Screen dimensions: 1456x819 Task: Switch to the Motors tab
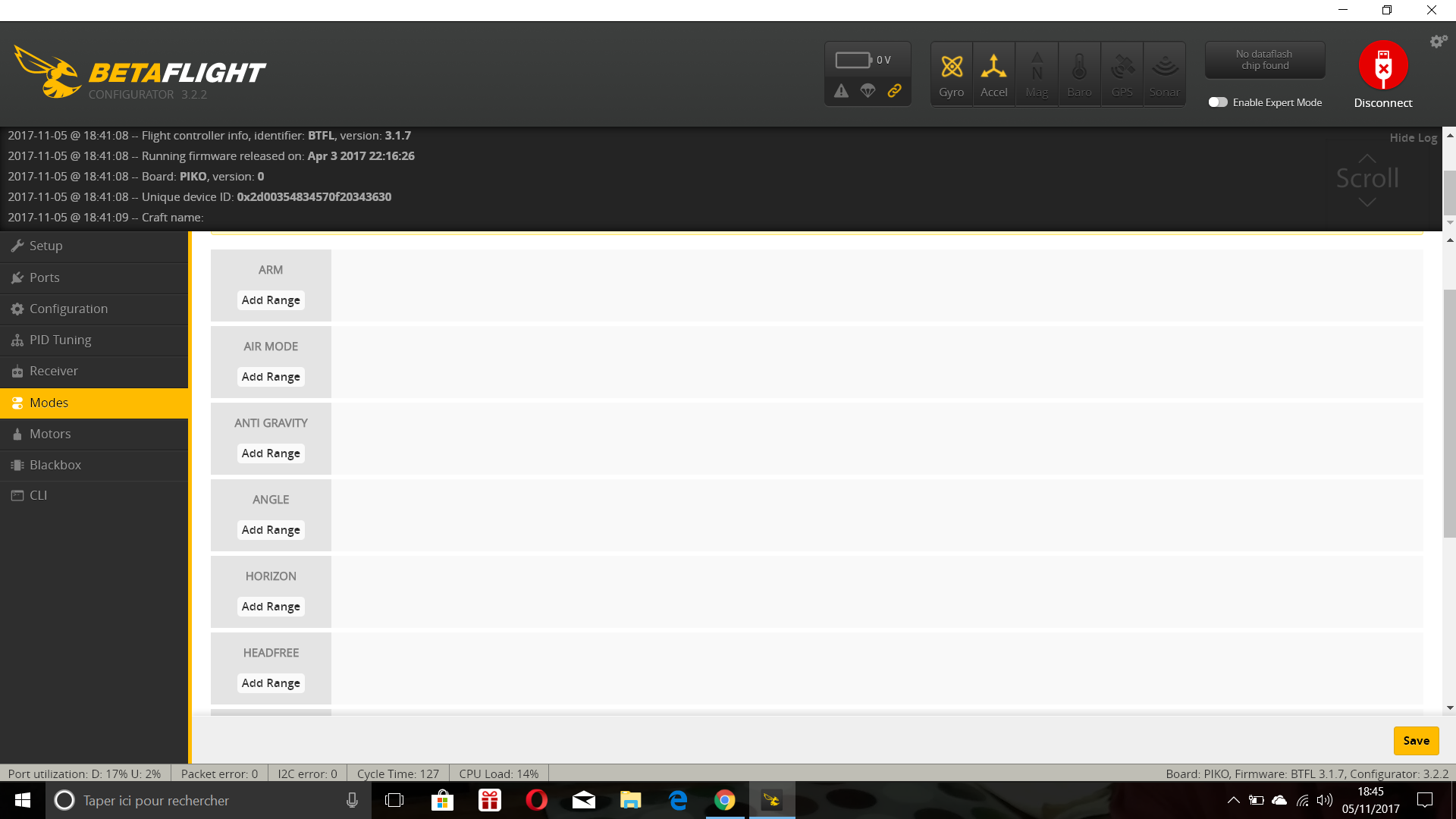[50, 434]
